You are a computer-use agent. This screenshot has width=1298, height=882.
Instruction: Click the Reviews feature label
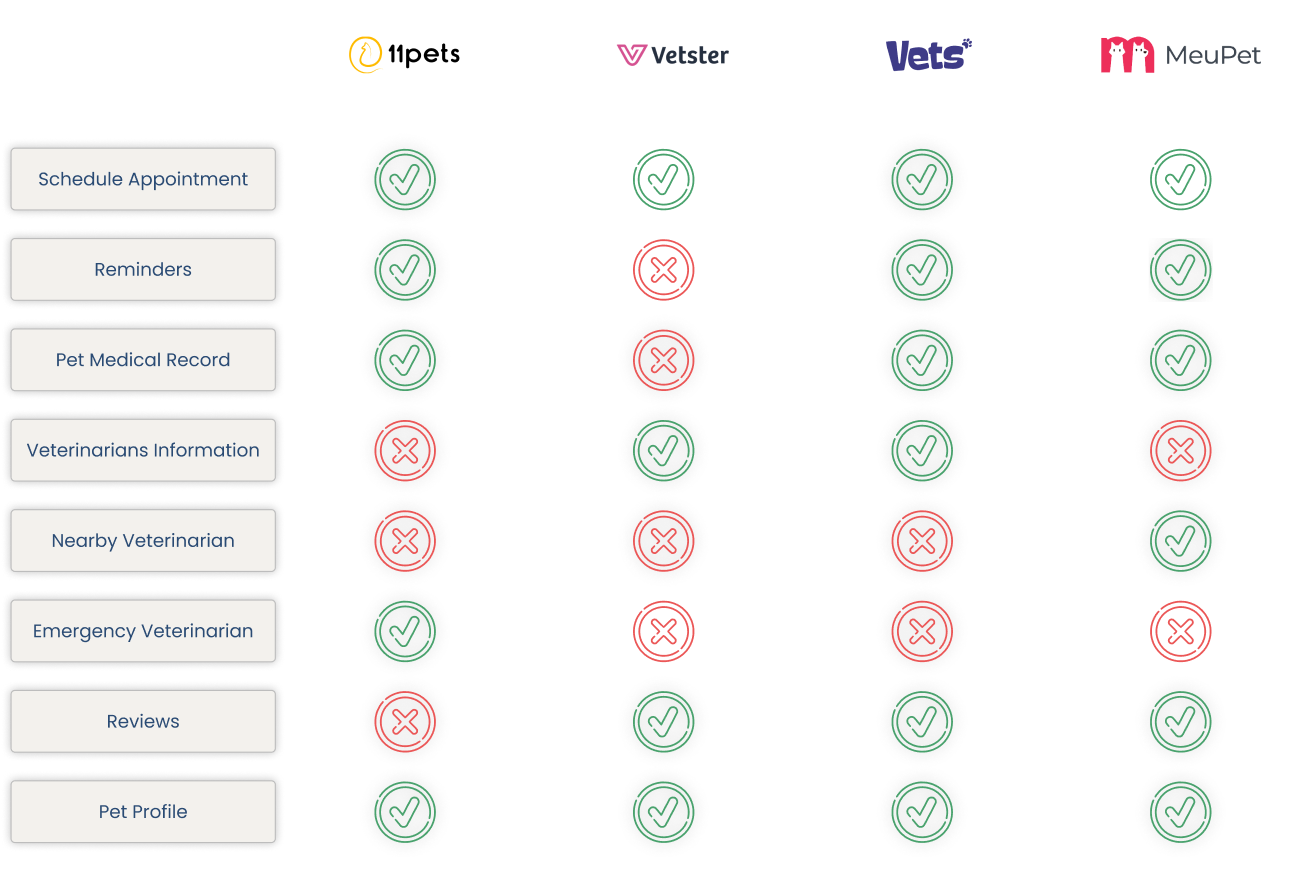(x=143, y=721)
